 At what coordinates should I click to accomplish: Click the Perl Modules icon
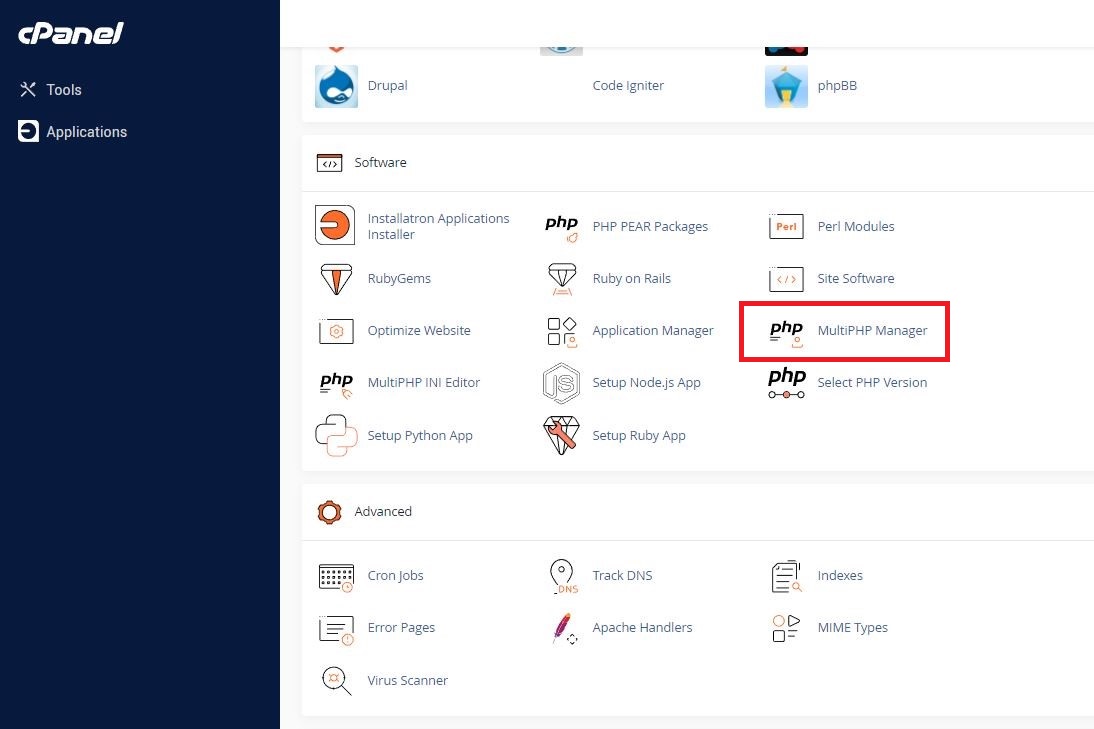coord(786,226)
